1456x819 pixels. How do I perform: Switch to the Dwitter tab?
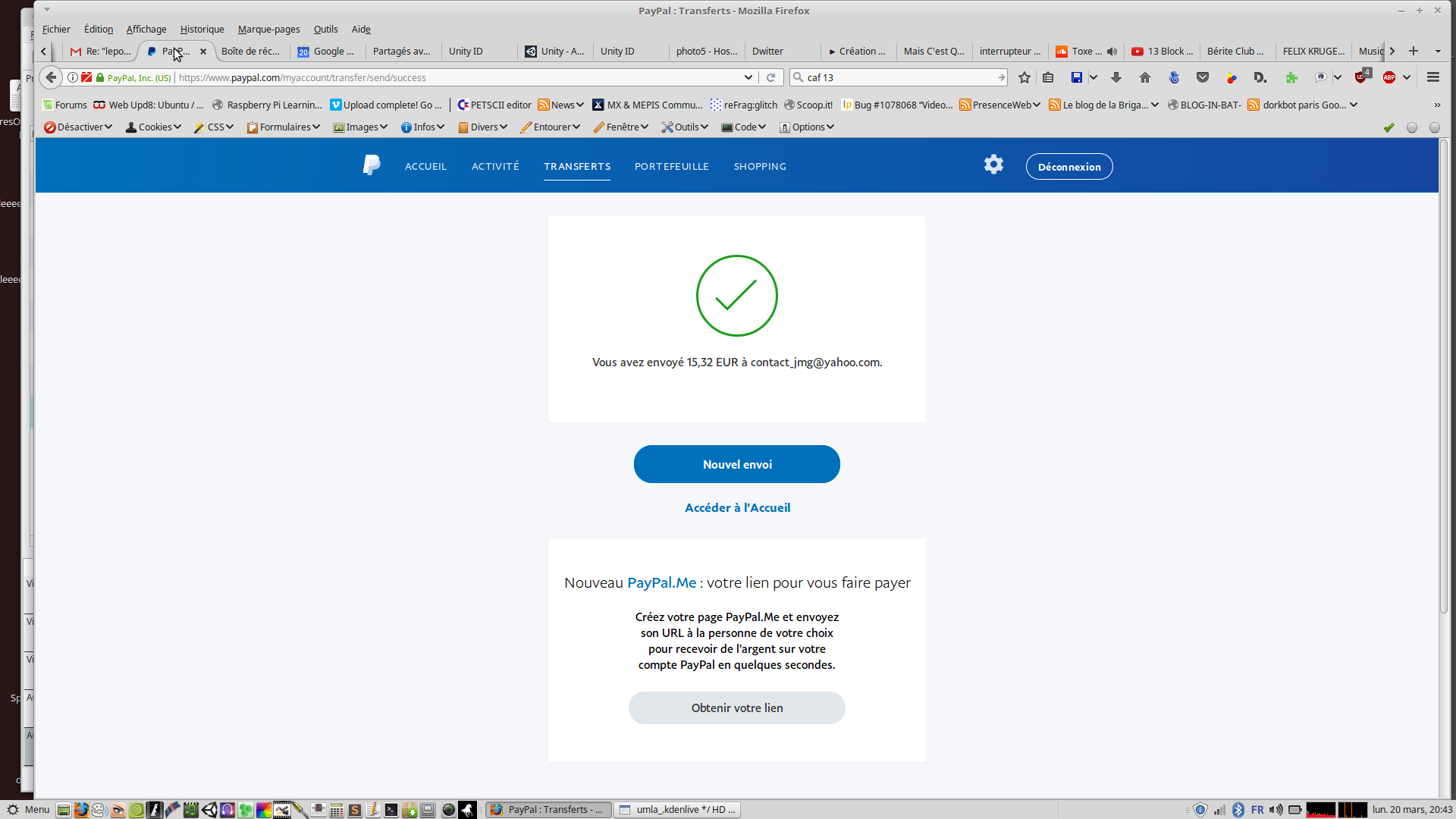coord(767,52)
